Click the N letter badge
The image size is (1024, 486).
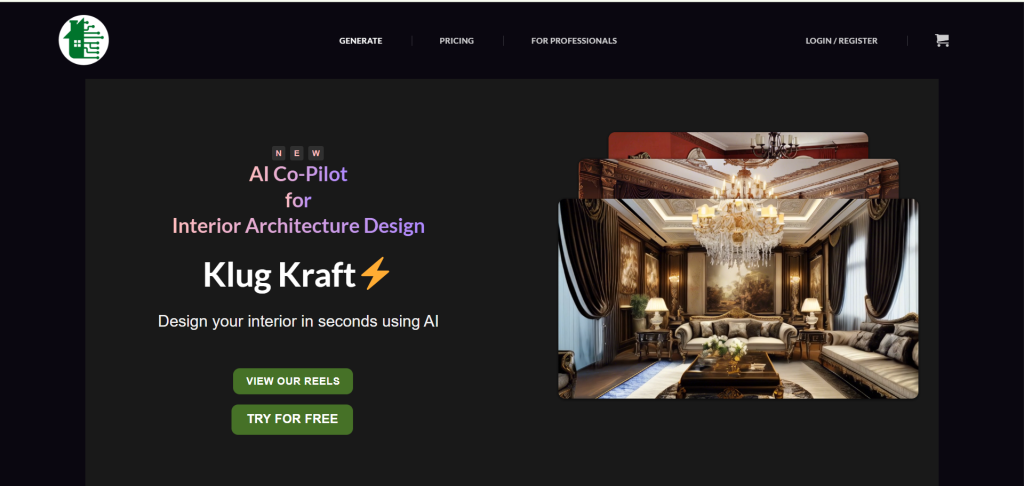coord(279,154)
